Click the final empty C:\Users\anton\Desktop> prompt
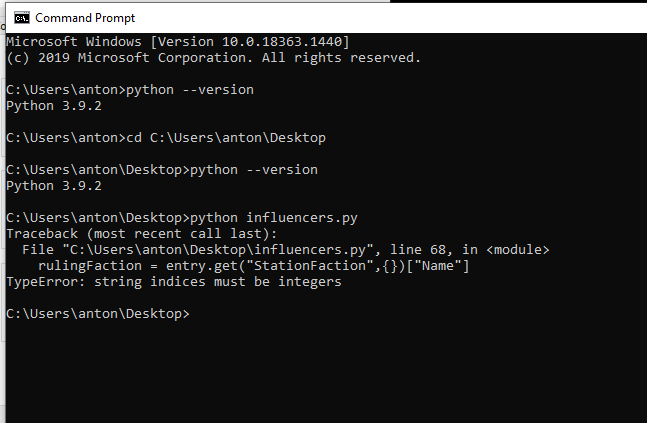Screen dimensions: 647x423 tap(98, 314)
